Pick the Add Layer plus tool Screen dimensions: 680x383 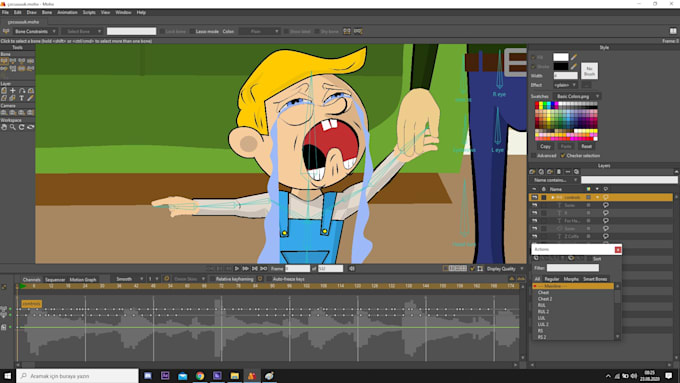click(13, 91)
